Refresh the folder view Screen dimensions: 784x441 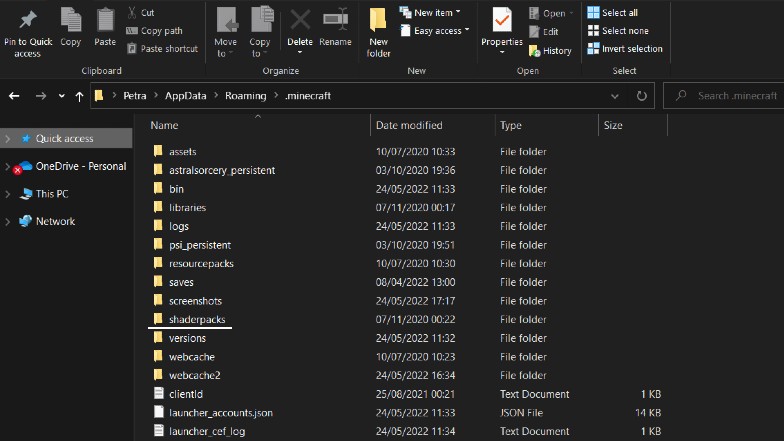[642, 96]
